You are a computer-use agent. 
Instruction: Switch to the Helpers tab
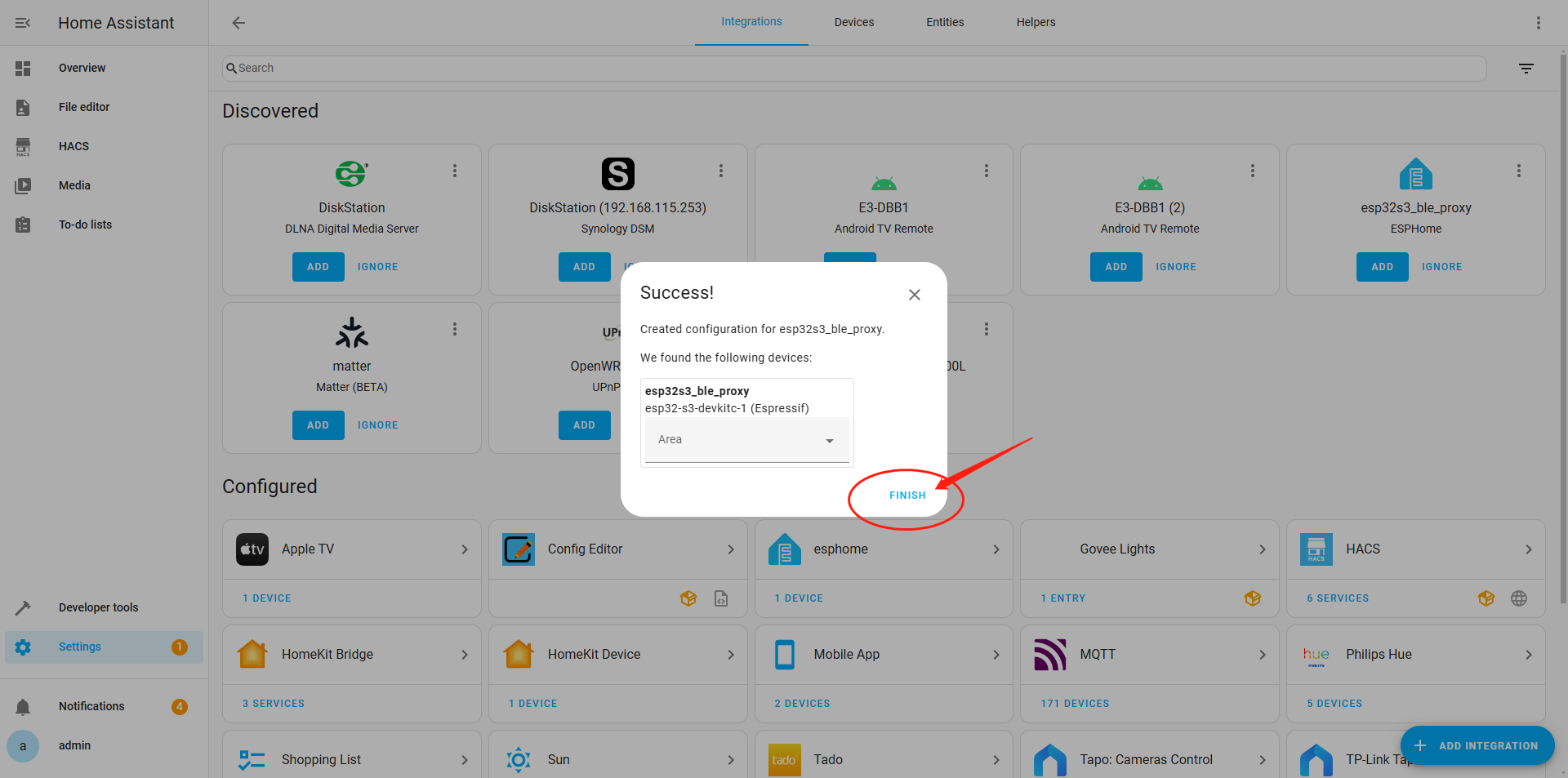pyautogui.click(x=1035, y=22)
